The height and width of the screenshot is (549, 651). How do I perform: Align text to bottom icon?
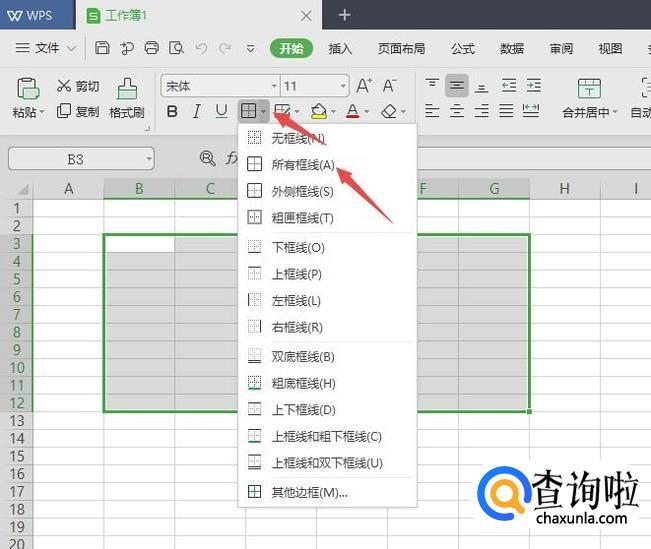481,88
